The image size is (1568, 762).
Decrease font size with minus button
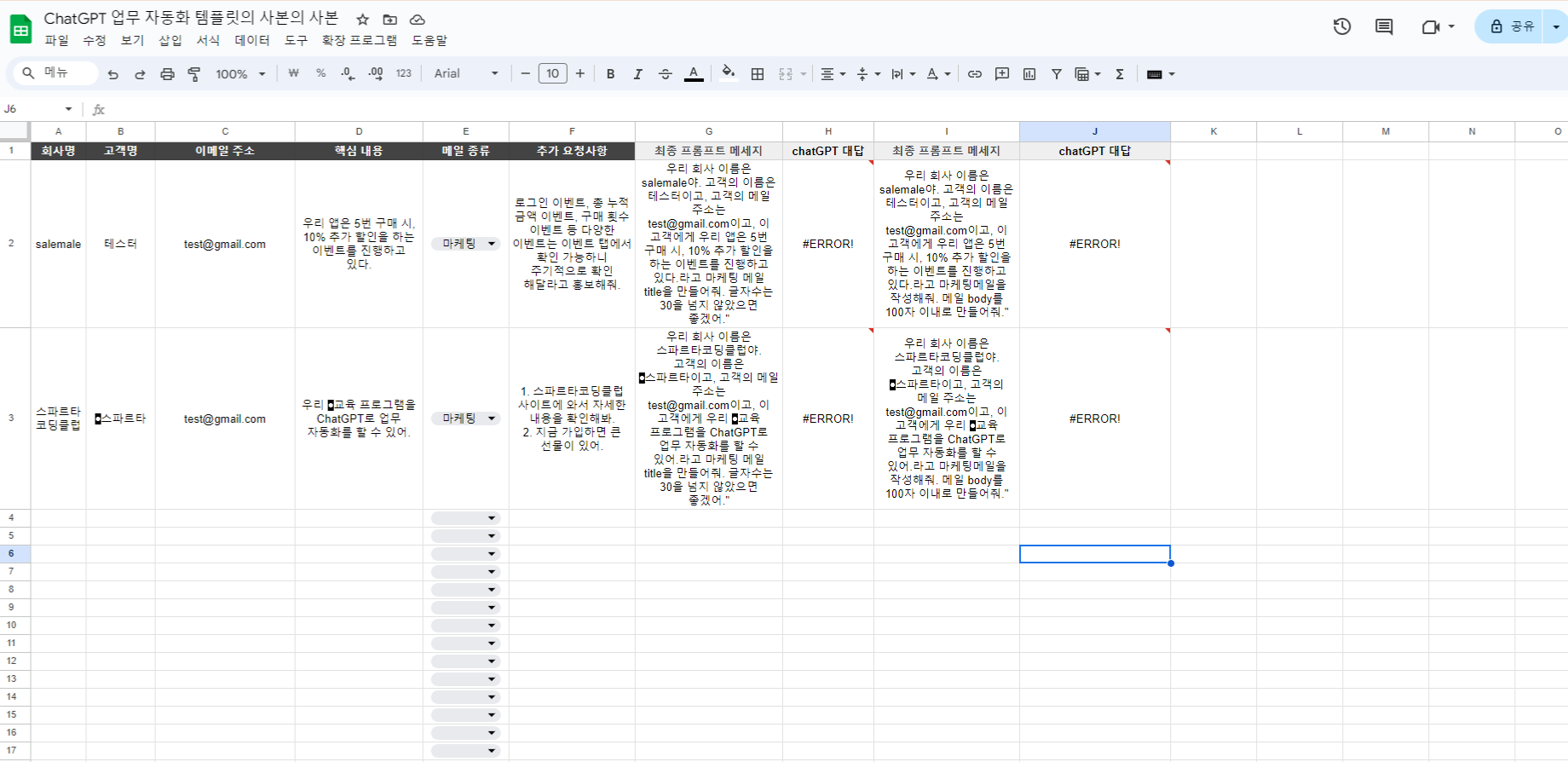525,74
